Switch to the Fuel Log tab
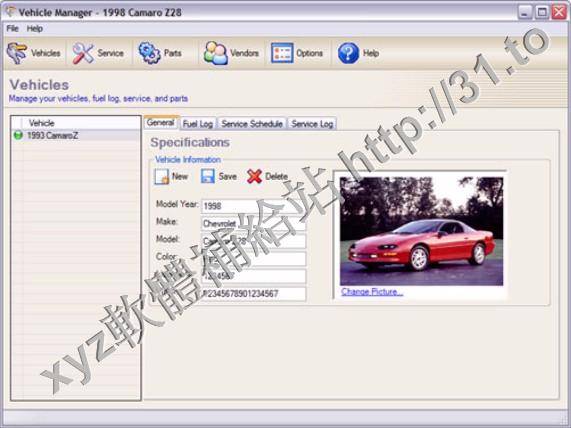Image resolution: width=571 pixels, height=428 pixels. click(x=198, y=124)
